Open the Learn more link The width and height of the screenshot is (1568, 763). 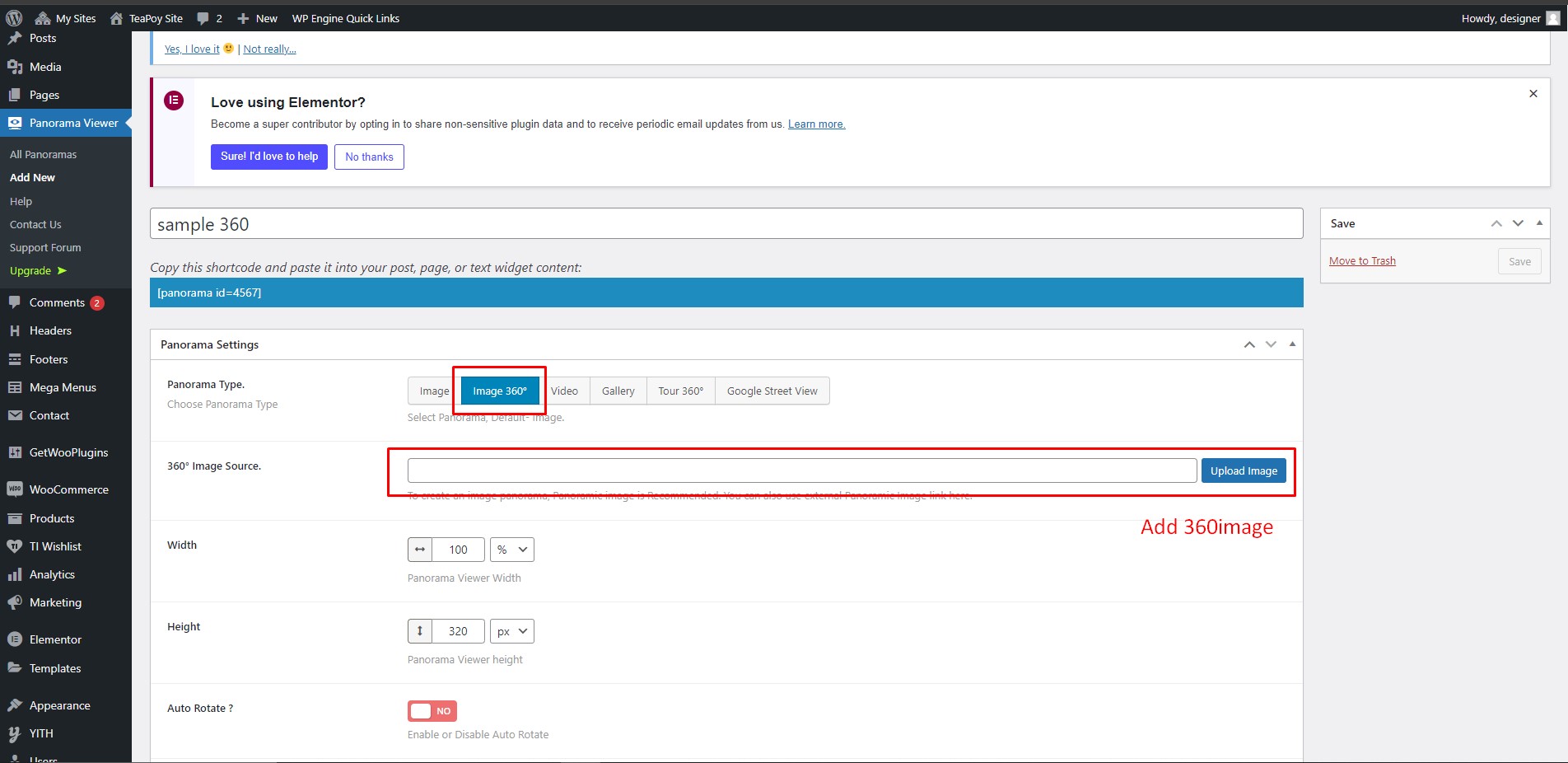[x=816, y=124]
